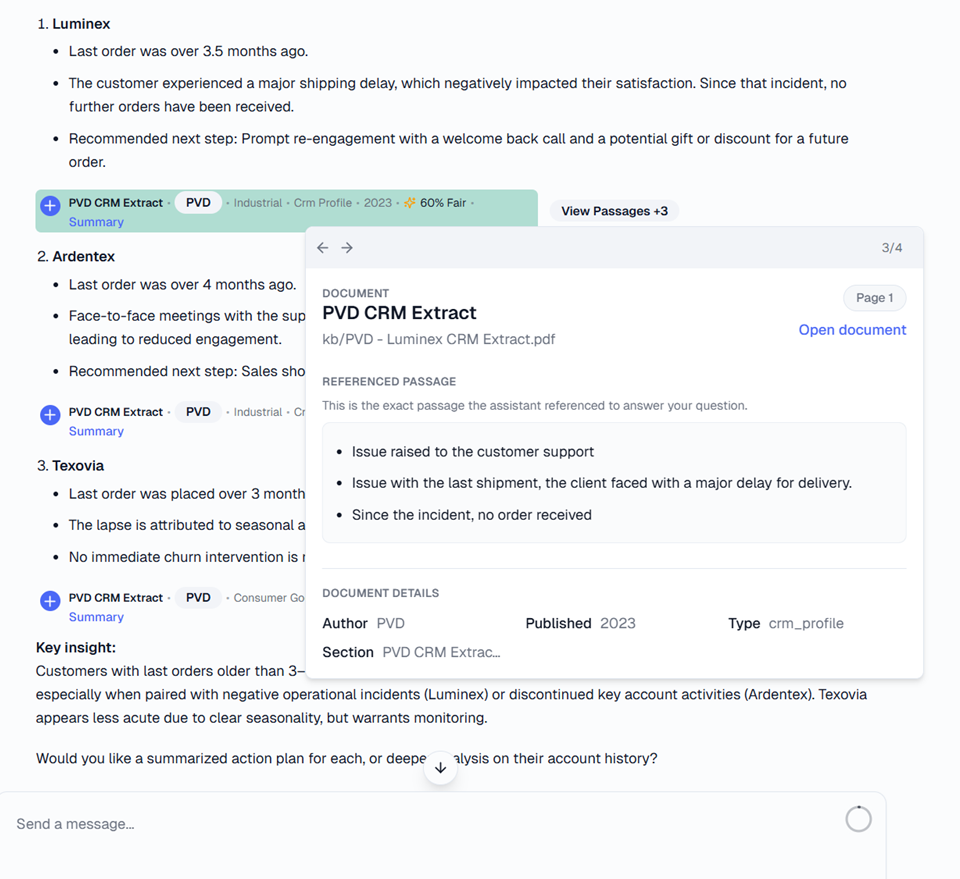Click the Open document link

point(852,329)
